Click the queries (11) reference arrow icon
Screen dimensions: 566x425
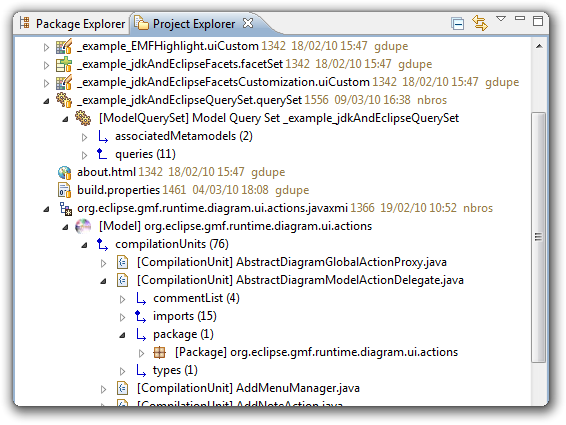coord(102,154)
